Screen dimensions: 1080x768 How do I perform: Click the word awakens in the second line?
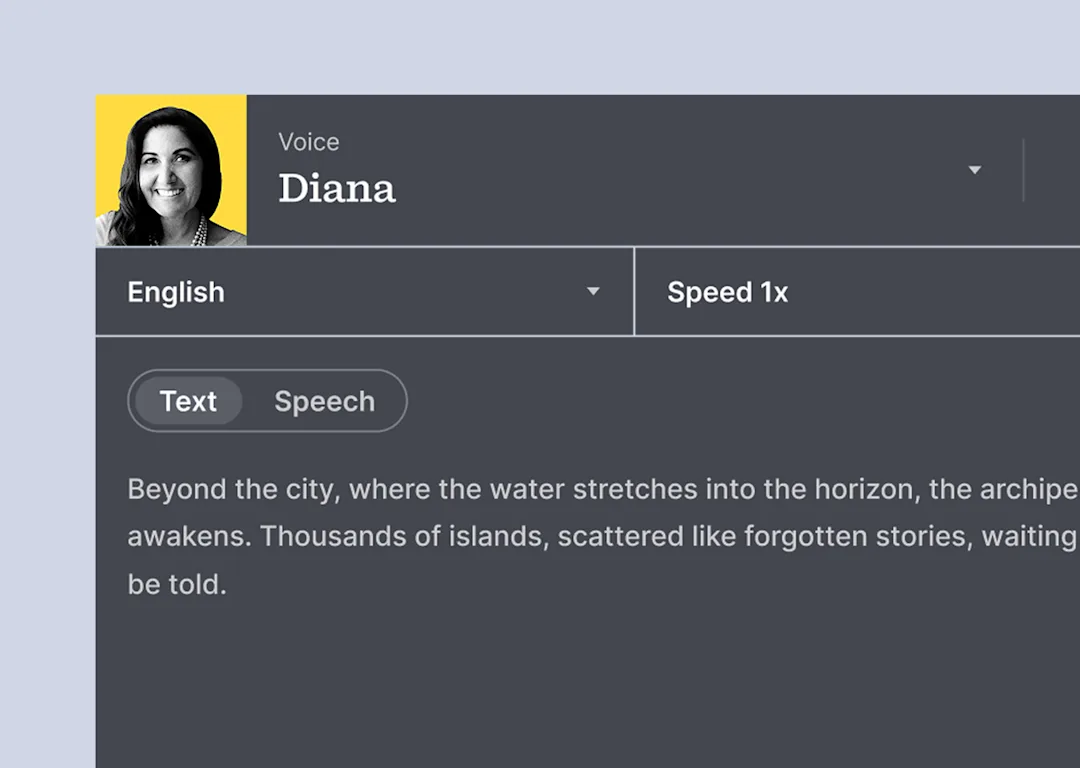[189, 536]
